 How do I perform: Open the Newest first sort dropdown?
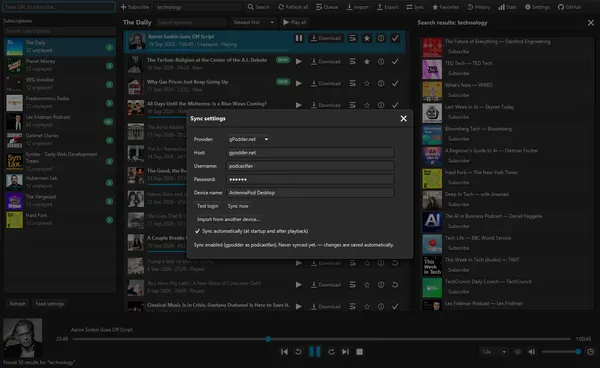point(253,23)
